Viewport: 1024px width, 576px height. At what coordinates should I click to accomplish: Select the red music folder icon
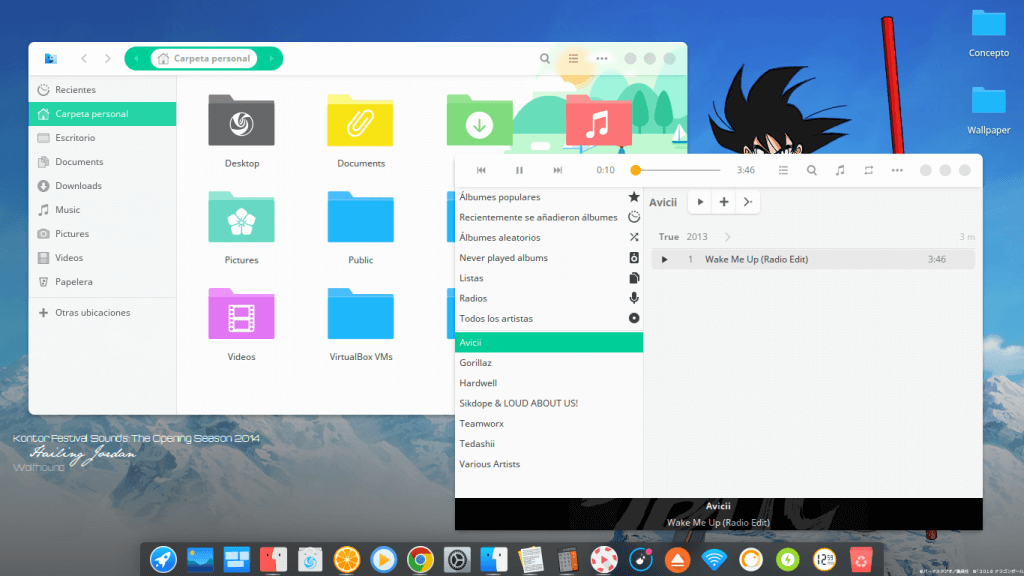pos(598,121)
